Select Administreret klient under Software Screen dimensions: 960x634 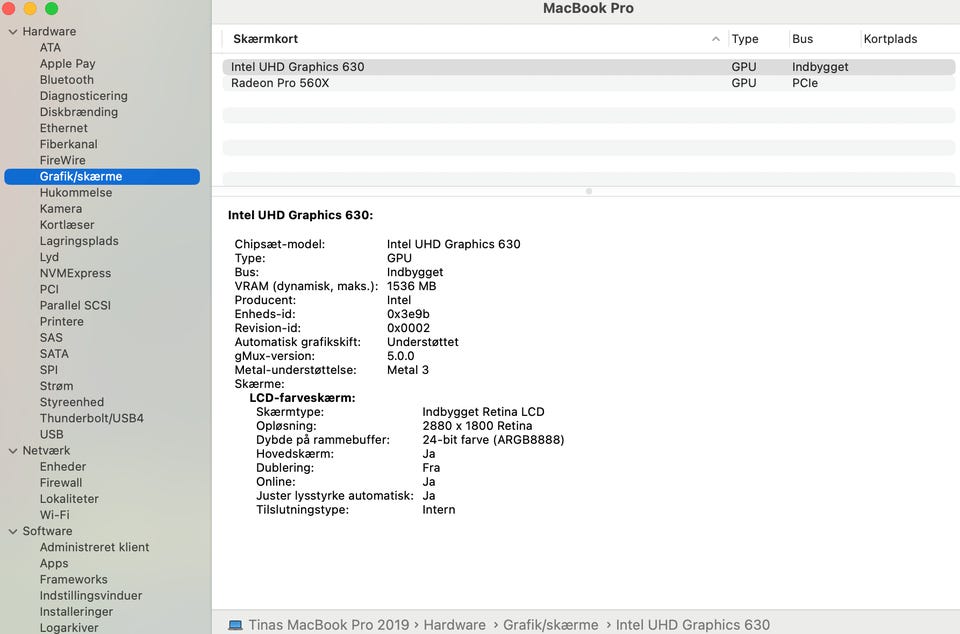coord(94,548)
